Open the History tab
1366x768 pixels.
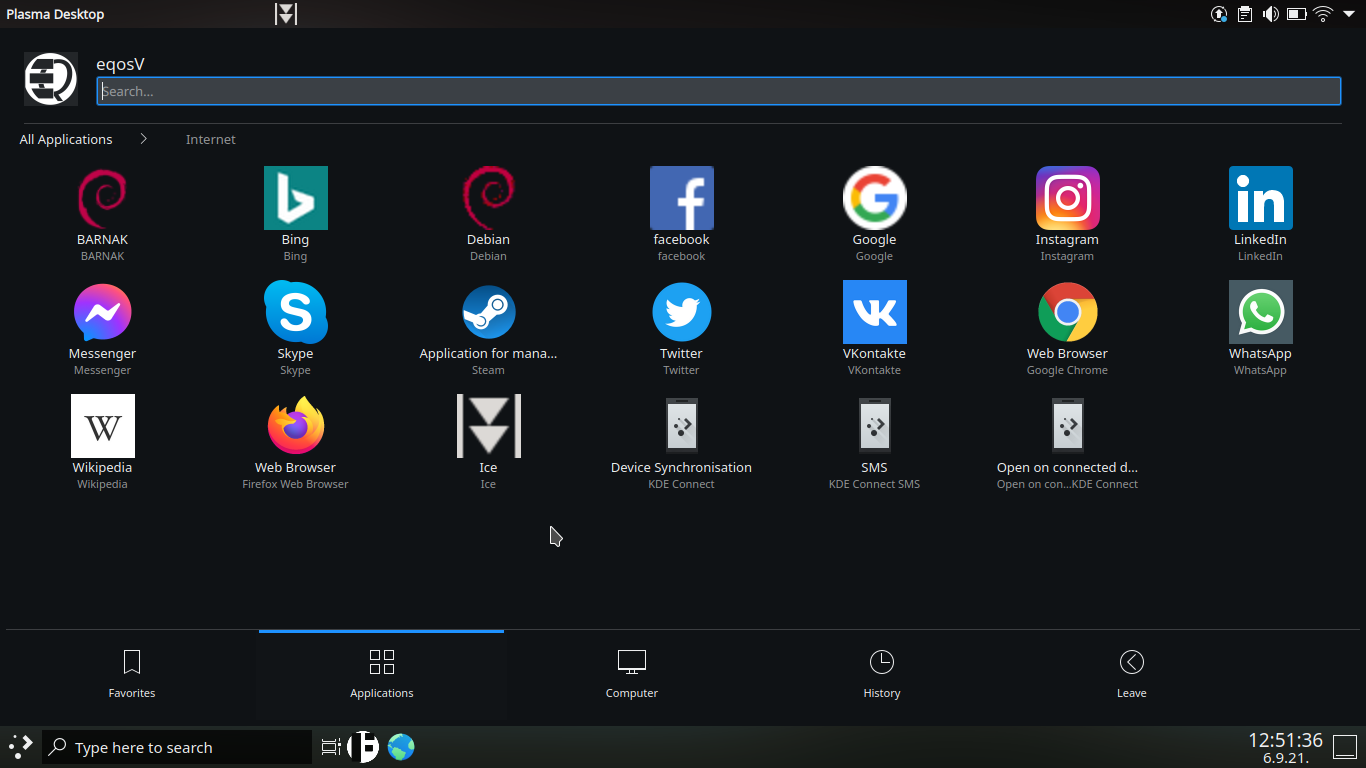(881, 675)
